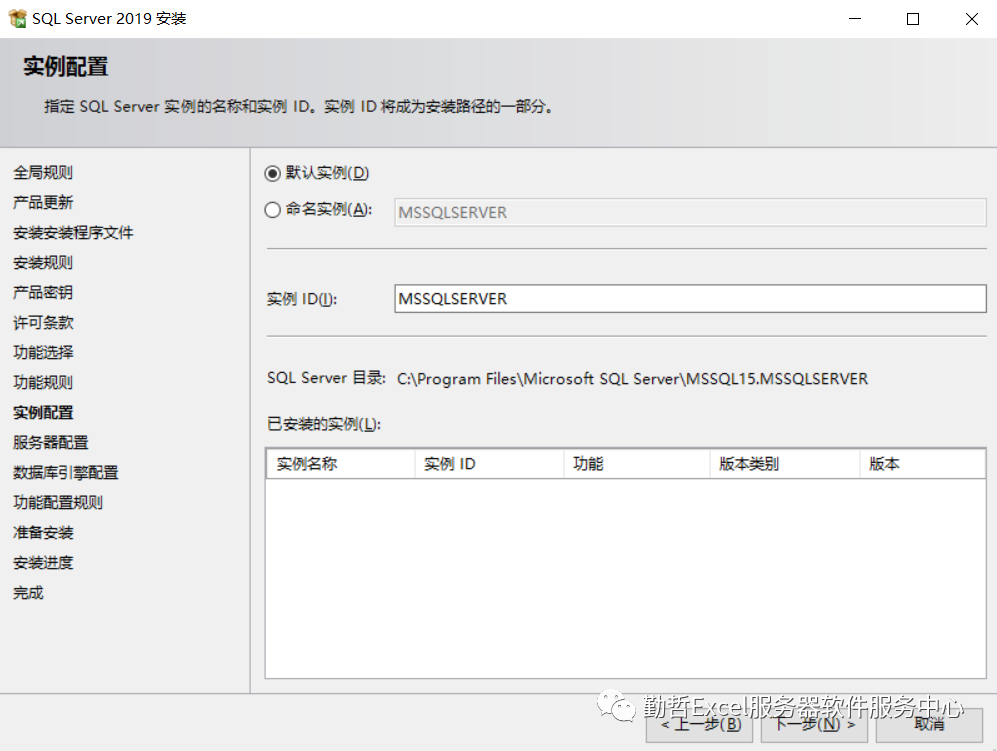
Task: Open the 安装安装程序文件 step
Action: click(x=73, y=233)
